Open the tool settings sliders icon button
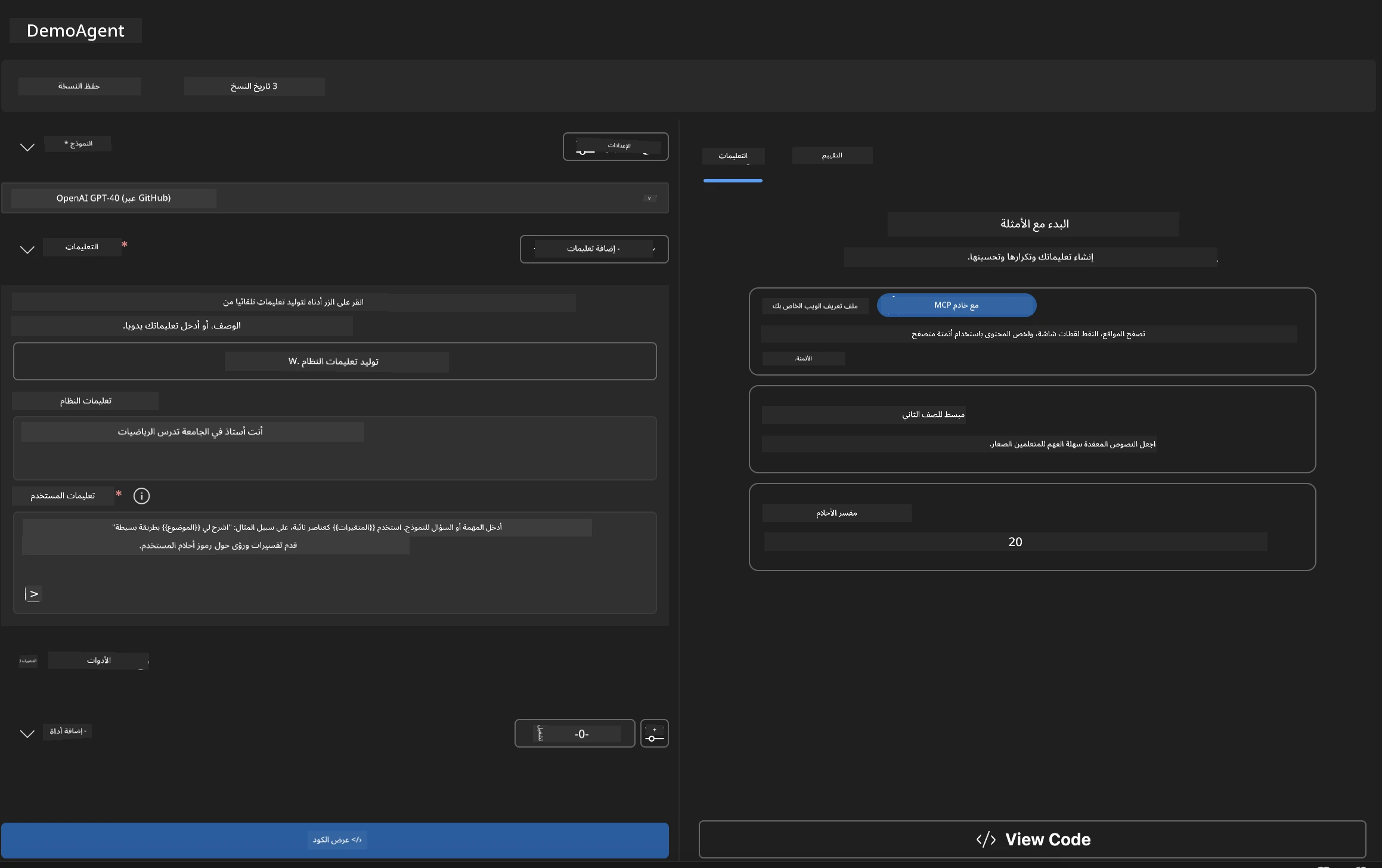Image resolution: width=1382 pixels, height=868 pixels. tap(654, 733)
